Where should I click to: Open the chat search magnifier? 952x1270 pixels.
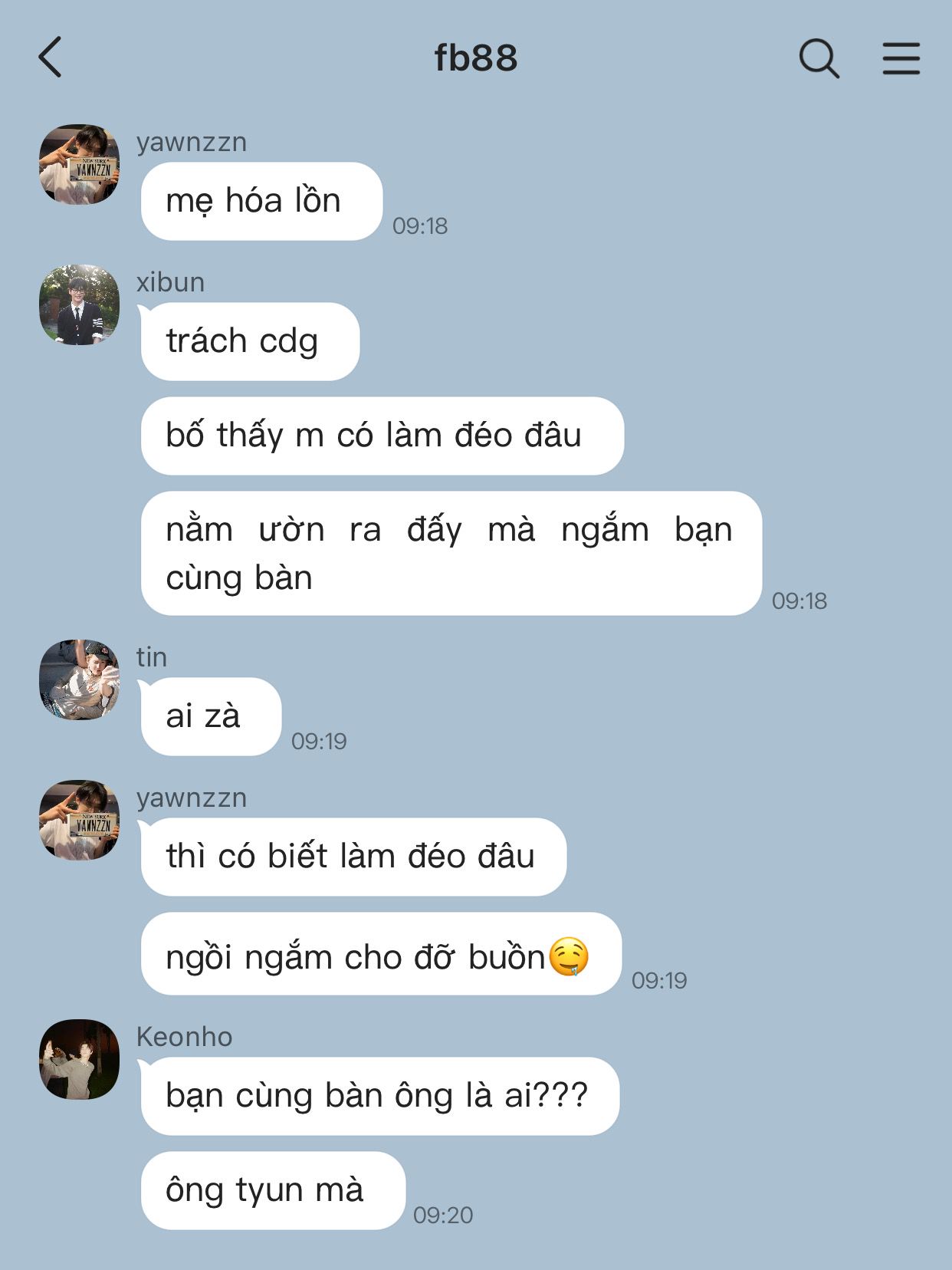(x=819, y=58)
